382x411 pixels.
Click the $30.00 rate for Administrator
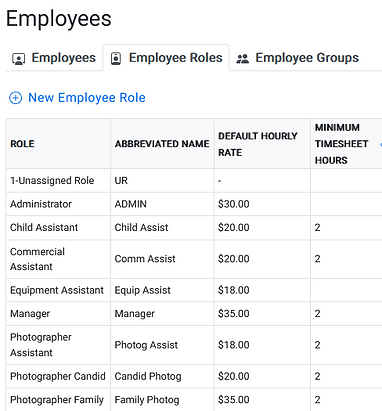pos(234,204)
